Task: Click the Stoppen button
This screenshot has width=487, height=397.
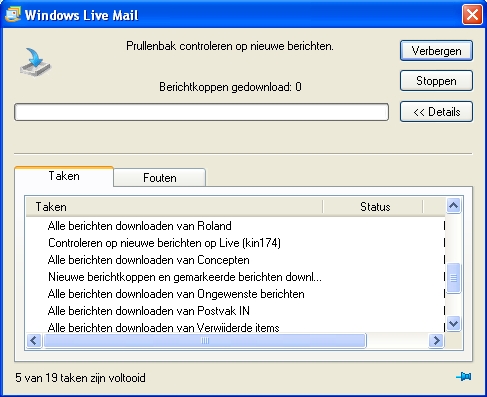Action: 436,81
